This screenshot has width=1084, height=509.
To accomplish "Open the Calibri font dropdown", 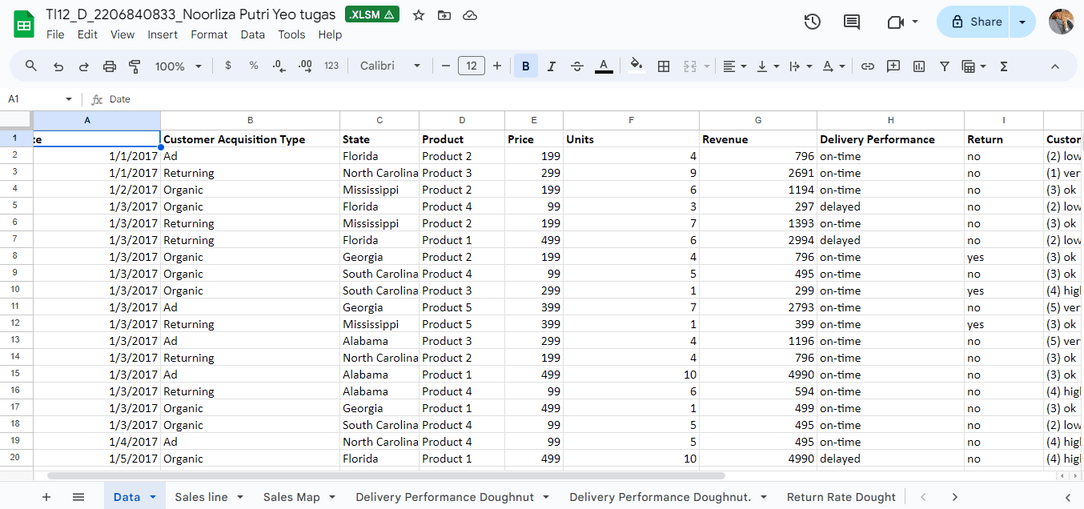I will pos(391,66).
